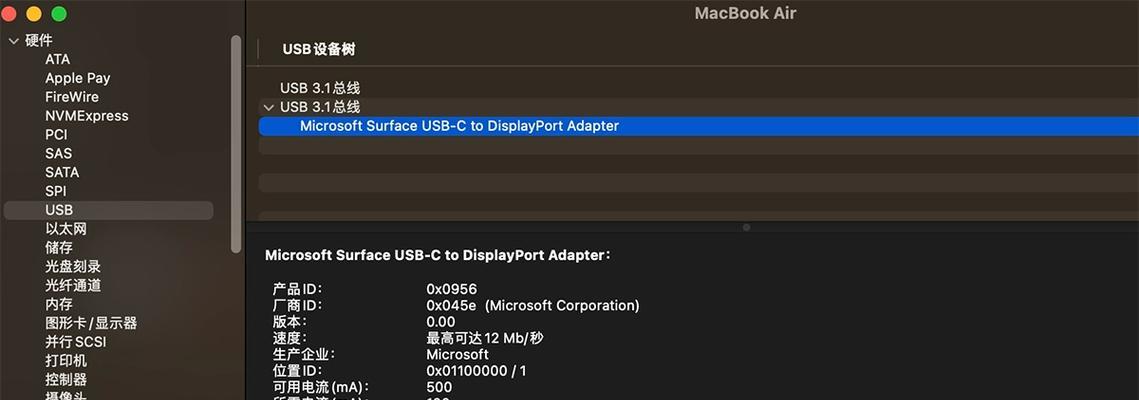The height and width of the screenshot is (400, 1139).
Task: Click the pane divider handle dot
Action: 746,227
